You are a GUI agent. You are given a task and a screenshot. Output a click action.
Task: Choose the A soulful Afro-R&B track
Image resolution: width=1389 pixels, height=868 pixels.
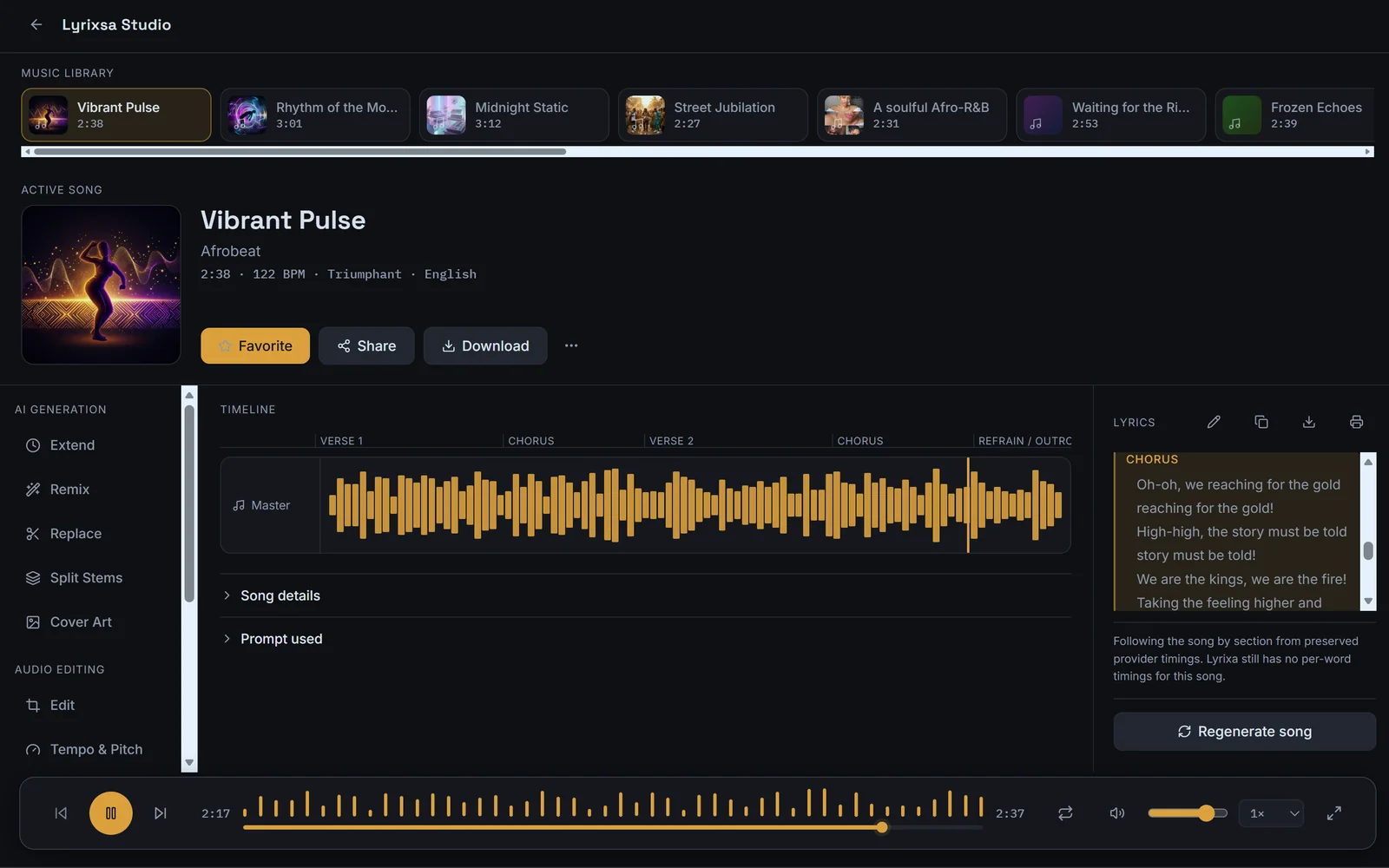point(912,115)
